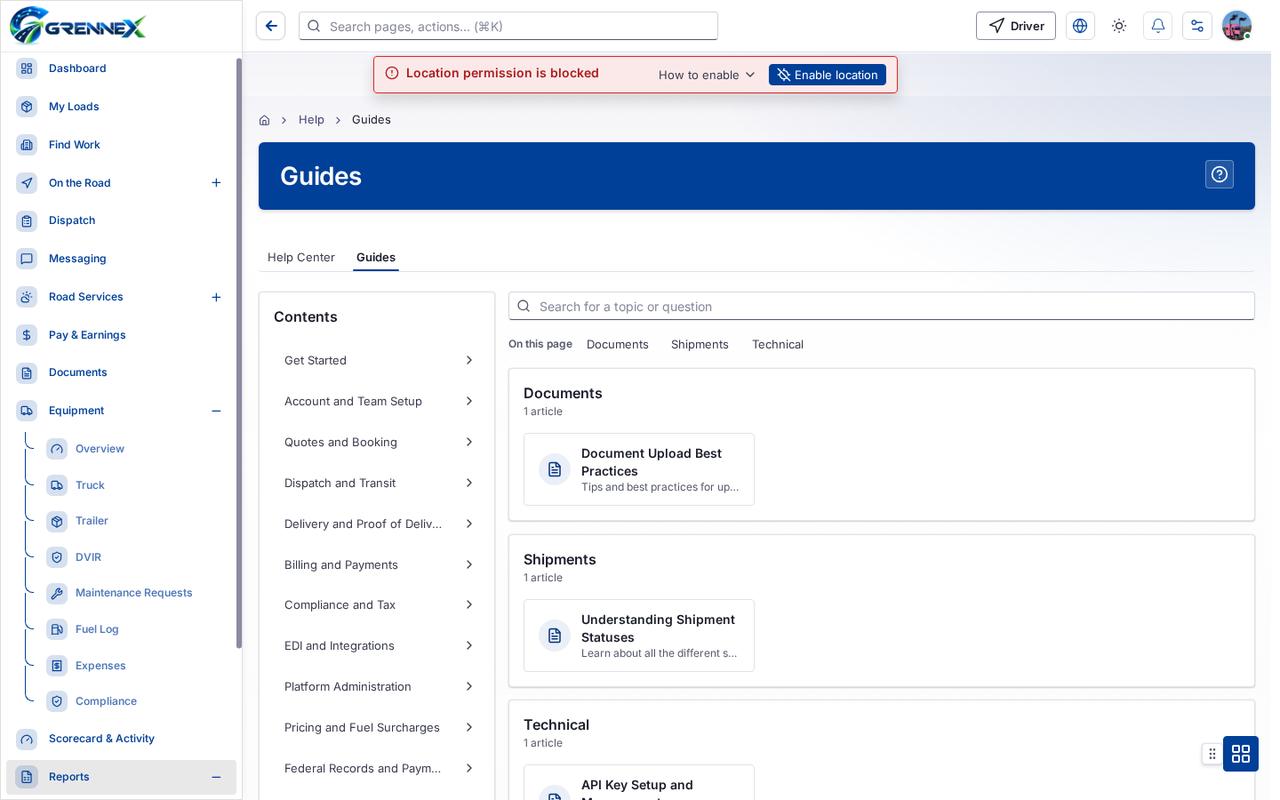Open the user avatar menu
Screen dimensions: 1280x800
(1237, 26)
